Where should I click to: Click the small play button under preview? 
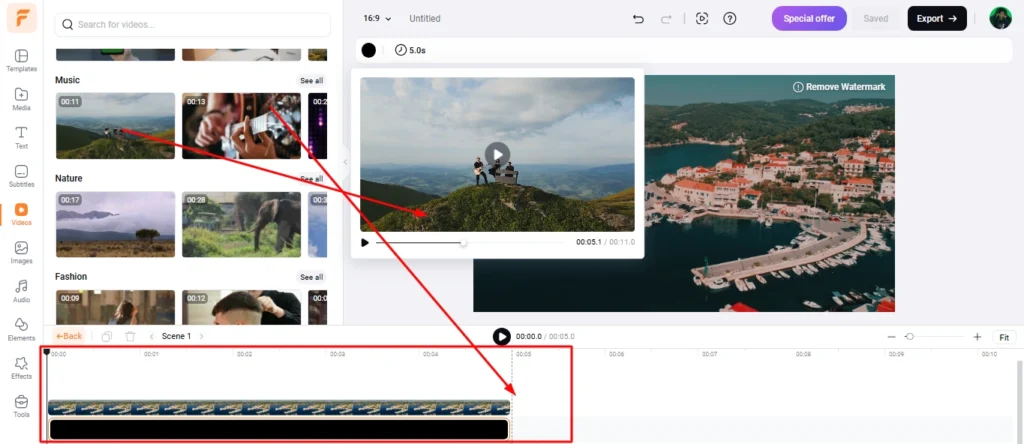coord(364,243)
